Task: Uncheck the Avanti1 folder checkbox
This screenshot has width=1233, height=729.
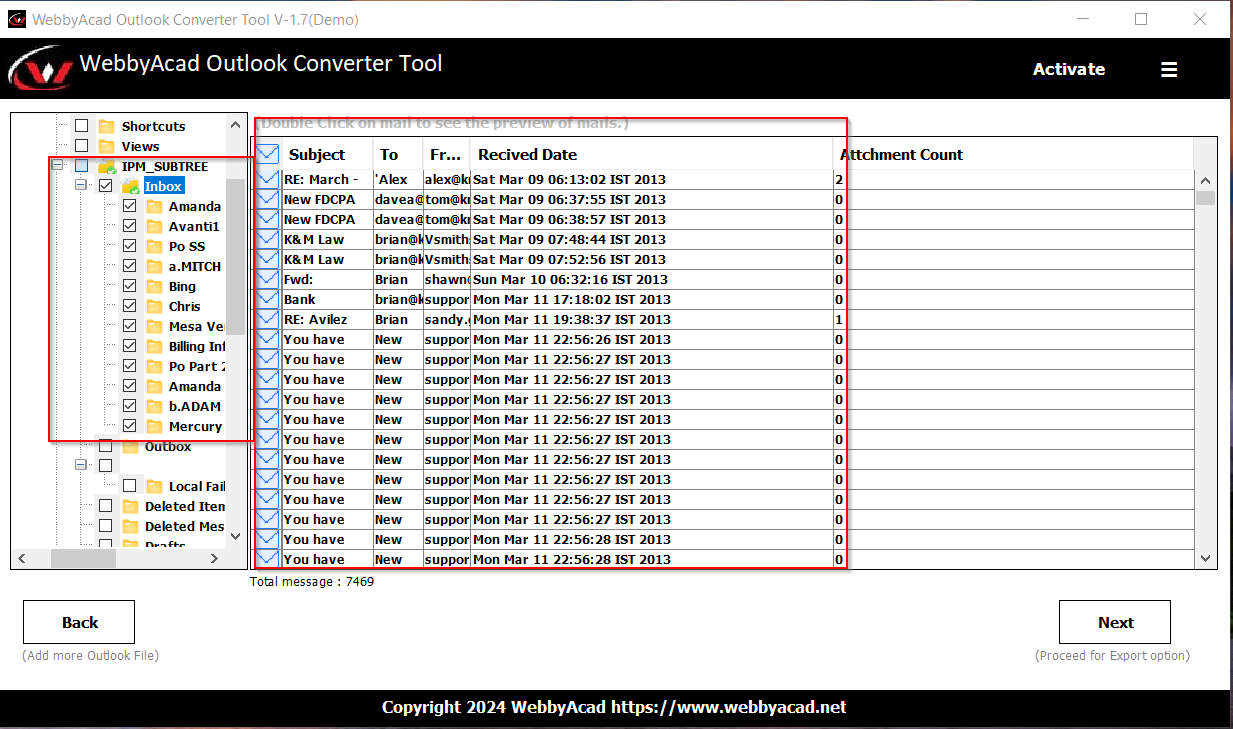Action: [129, 226]
